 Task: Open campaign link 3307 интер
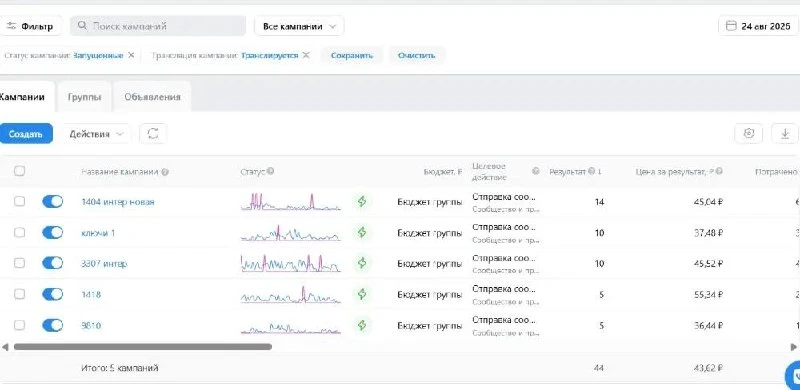104,263
